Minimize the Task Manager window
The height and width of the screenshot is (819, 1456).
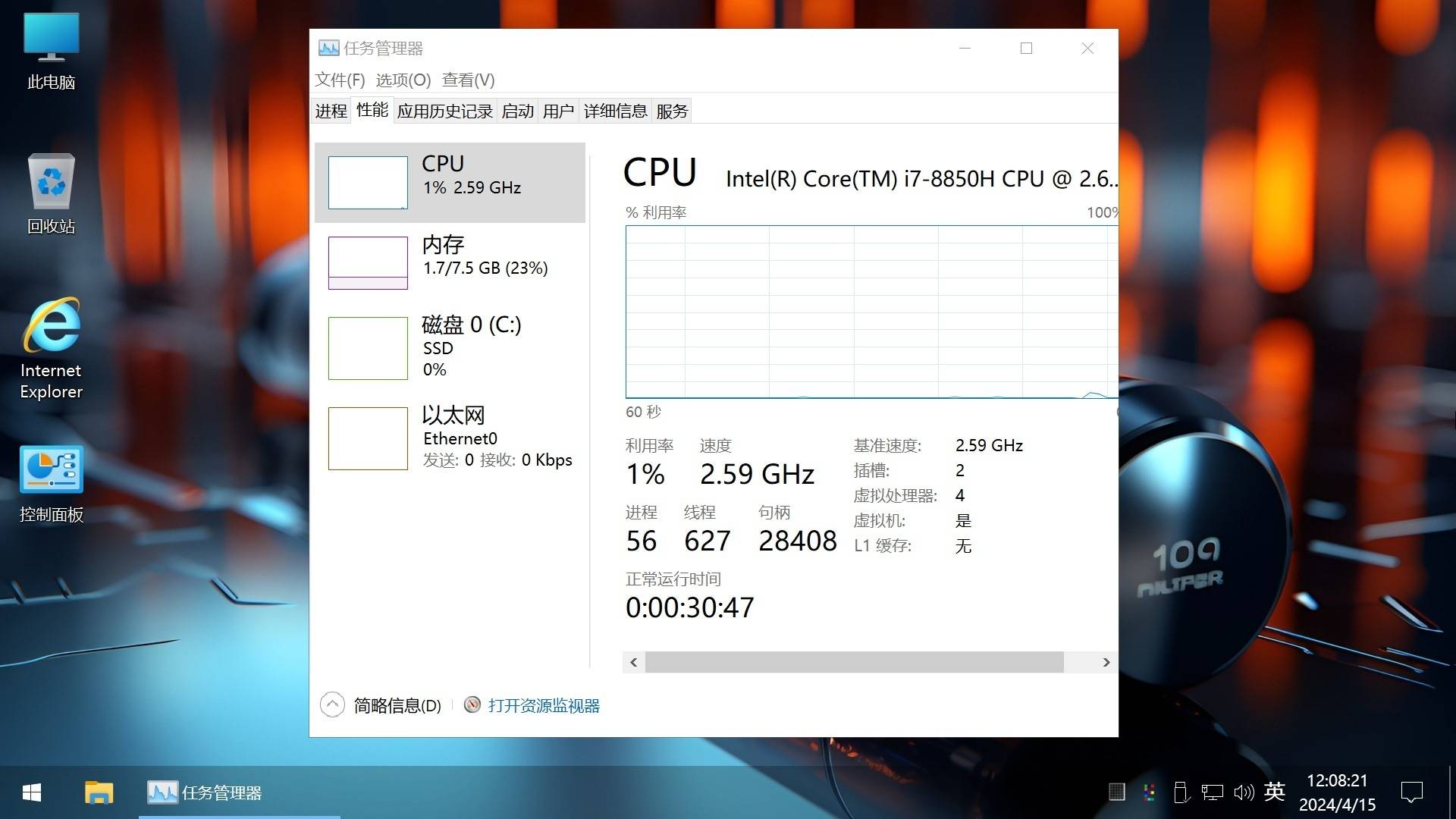click(965, 49)
